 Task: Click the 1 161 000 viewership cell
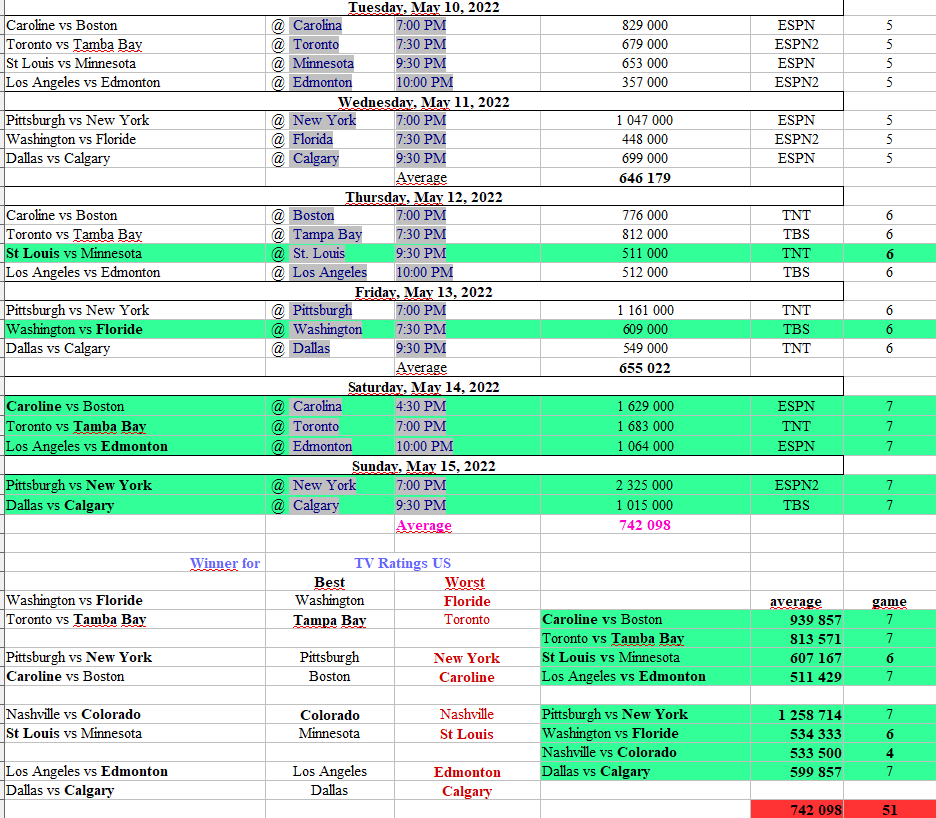tap(645, 310)
